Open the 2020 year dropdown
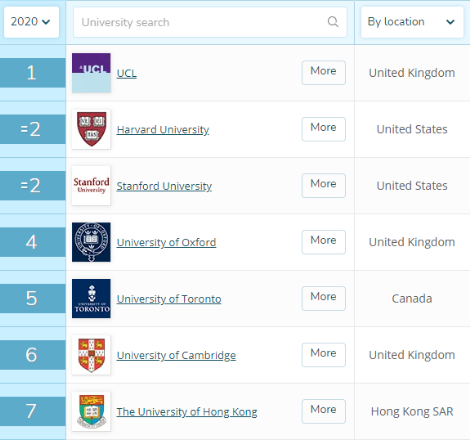 coord(31,22)
